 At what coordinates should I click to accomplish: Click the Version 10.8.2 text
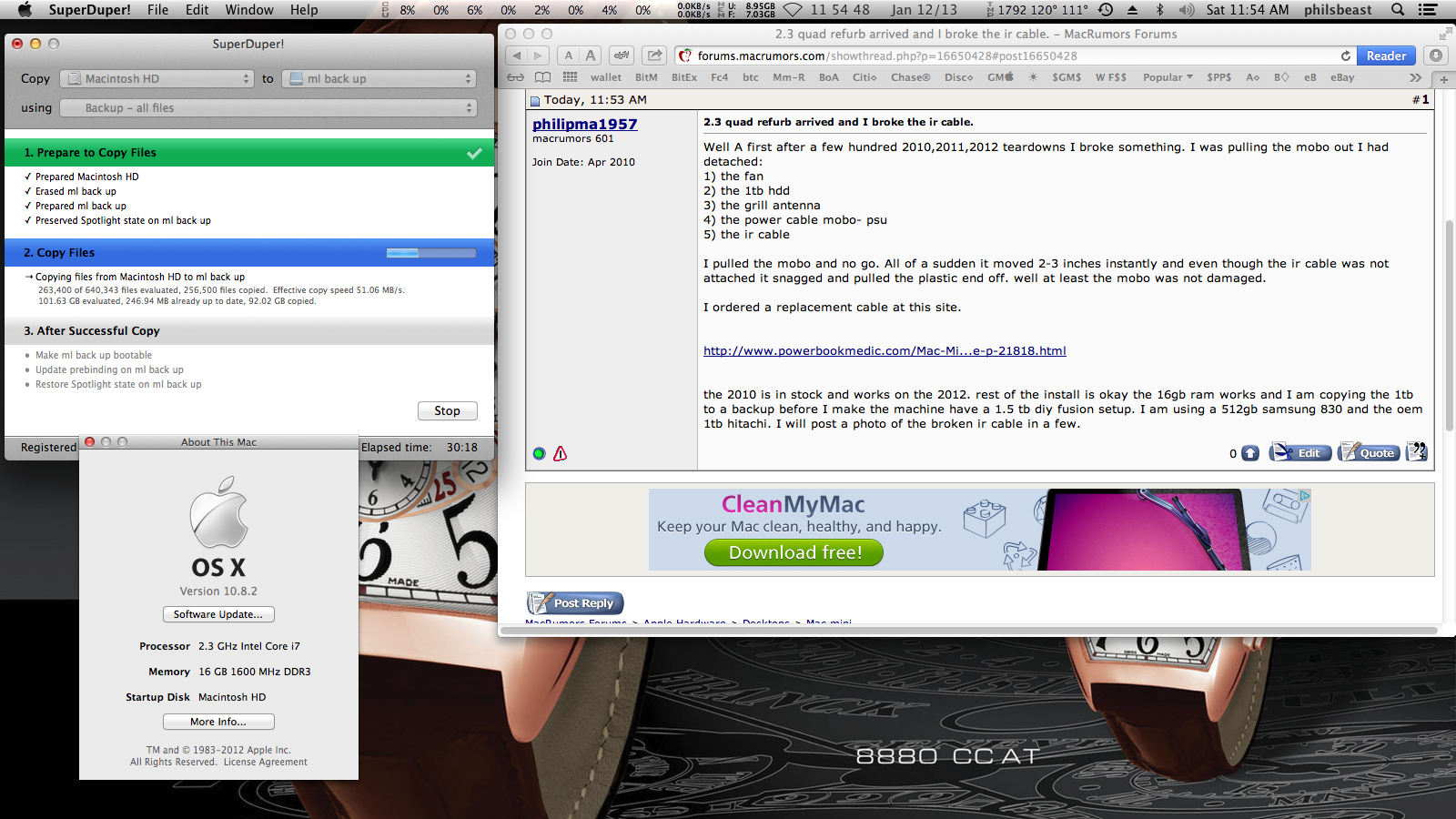[x=218, y=591]
